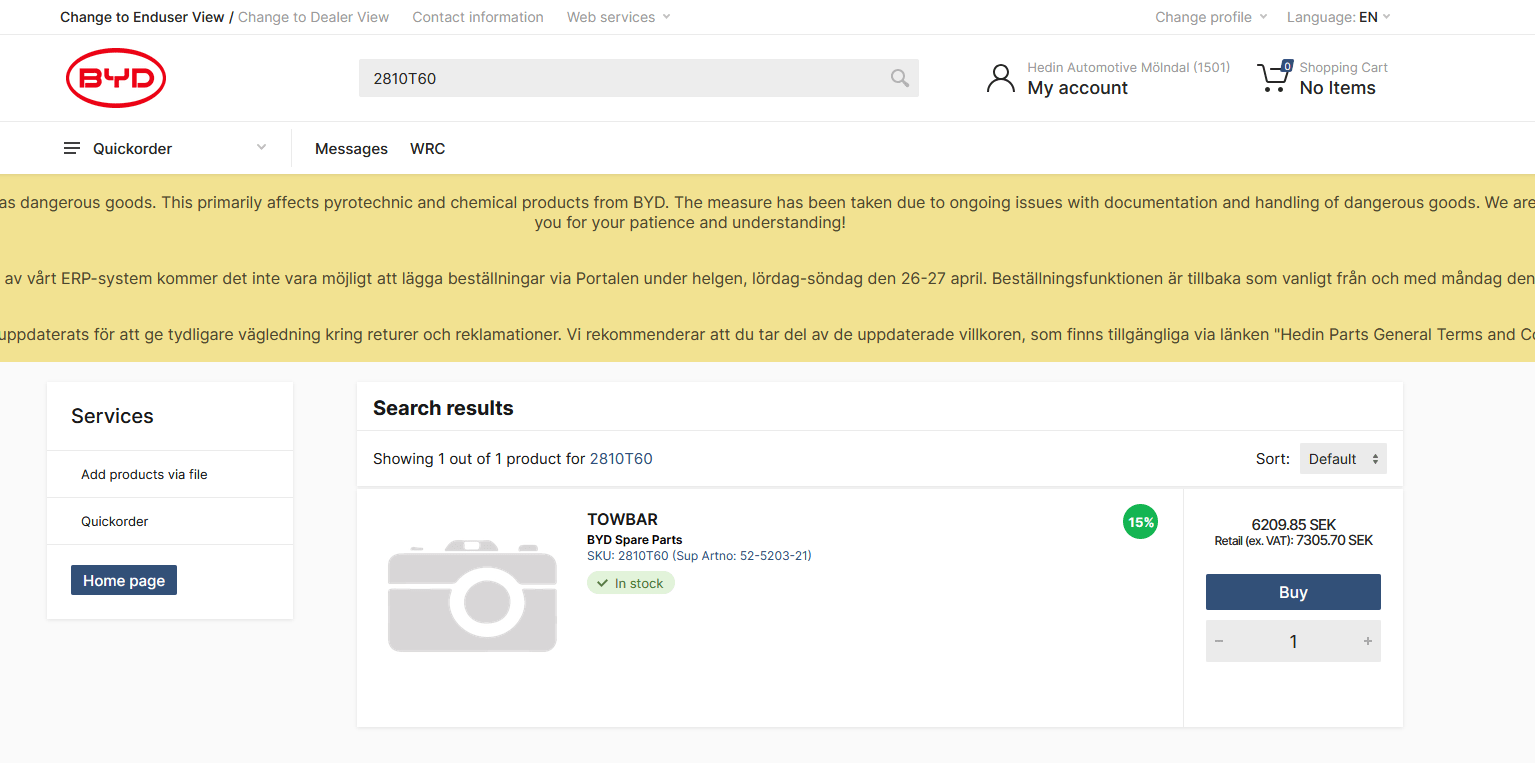Image resolution: width=1535 pixels, height=763 pixels.
Task: Click the TOWBAR placeholder camera image
Action: 472,596
